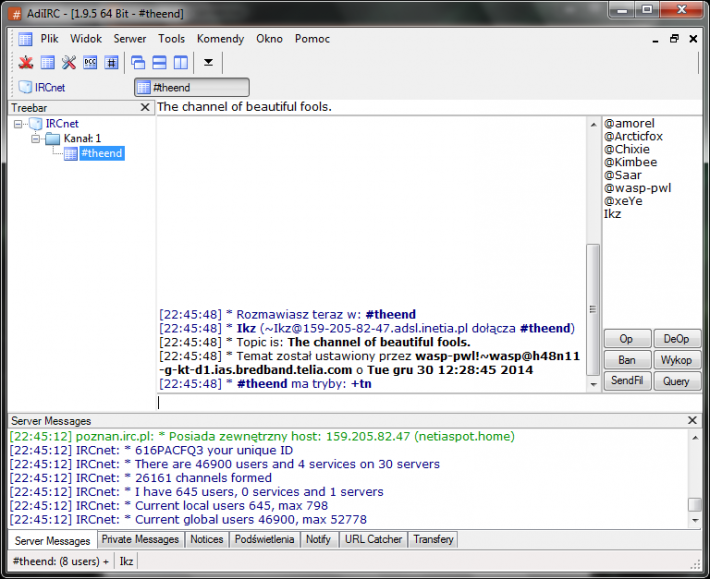This screenshot has height=579, width=710.
Task: Switch to Notices tab
Action: (206, 539)
